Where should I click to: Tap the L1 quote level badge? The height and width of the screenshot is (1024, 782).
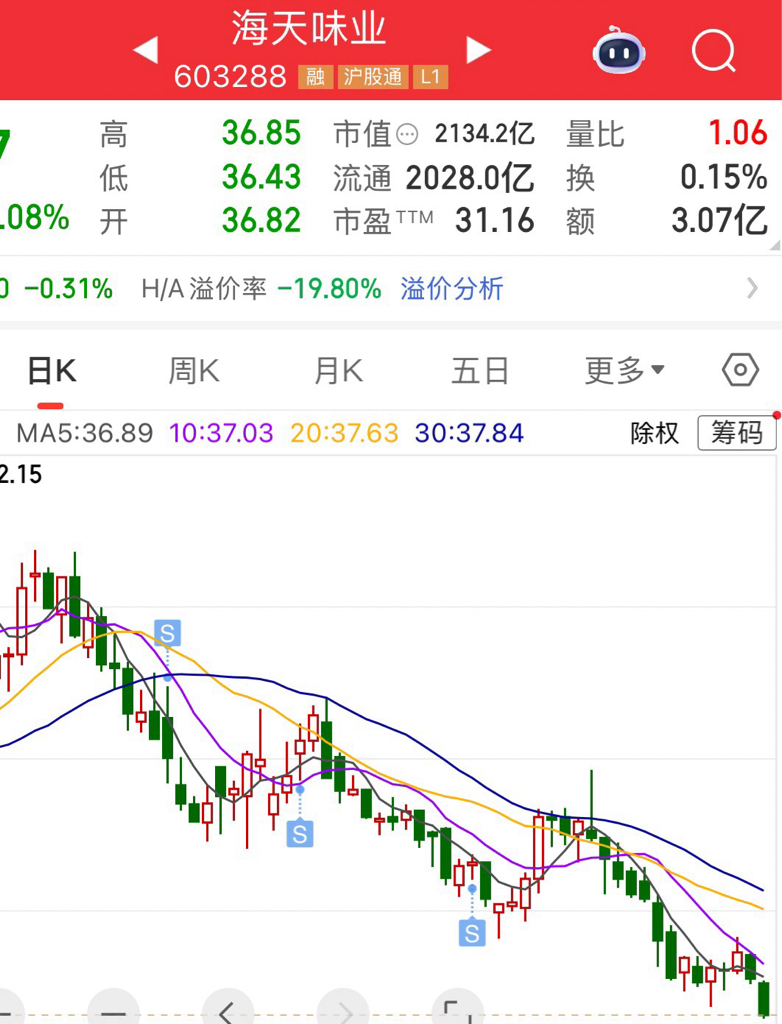click(x=431, y=77)
